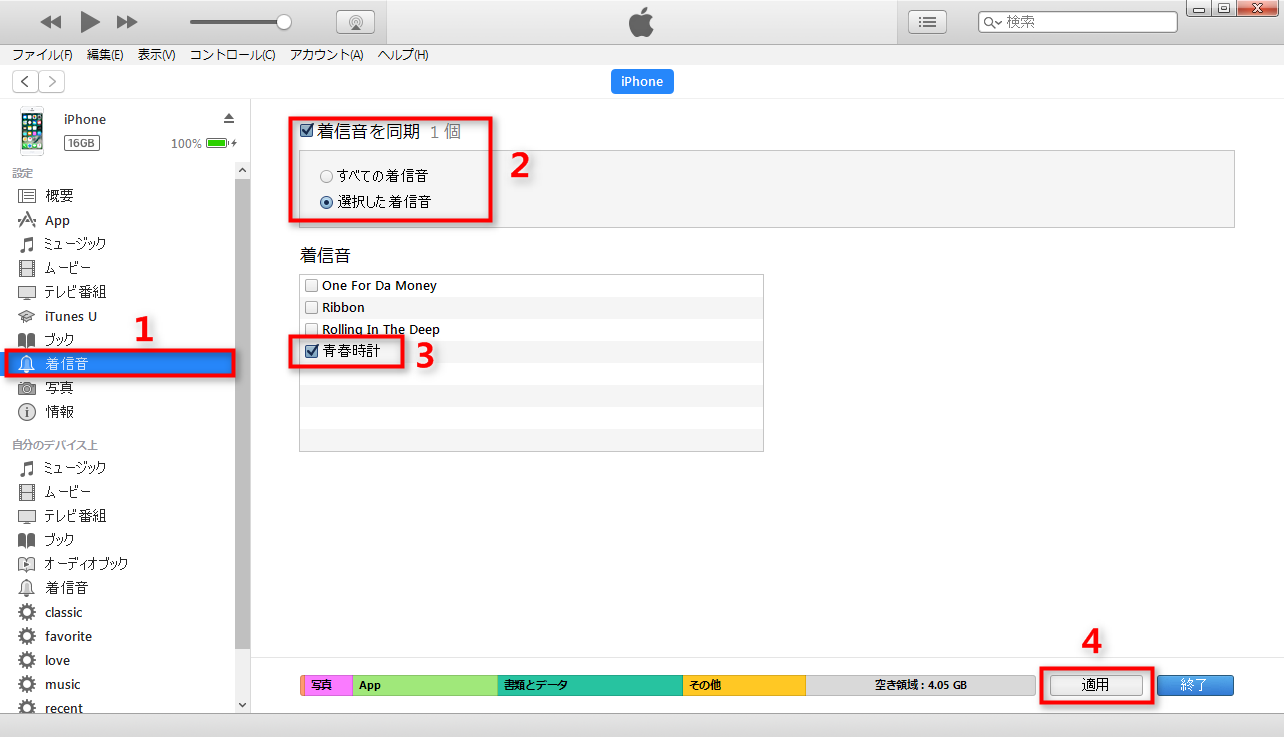Open the ファイル(F) menu

[42, 55]
